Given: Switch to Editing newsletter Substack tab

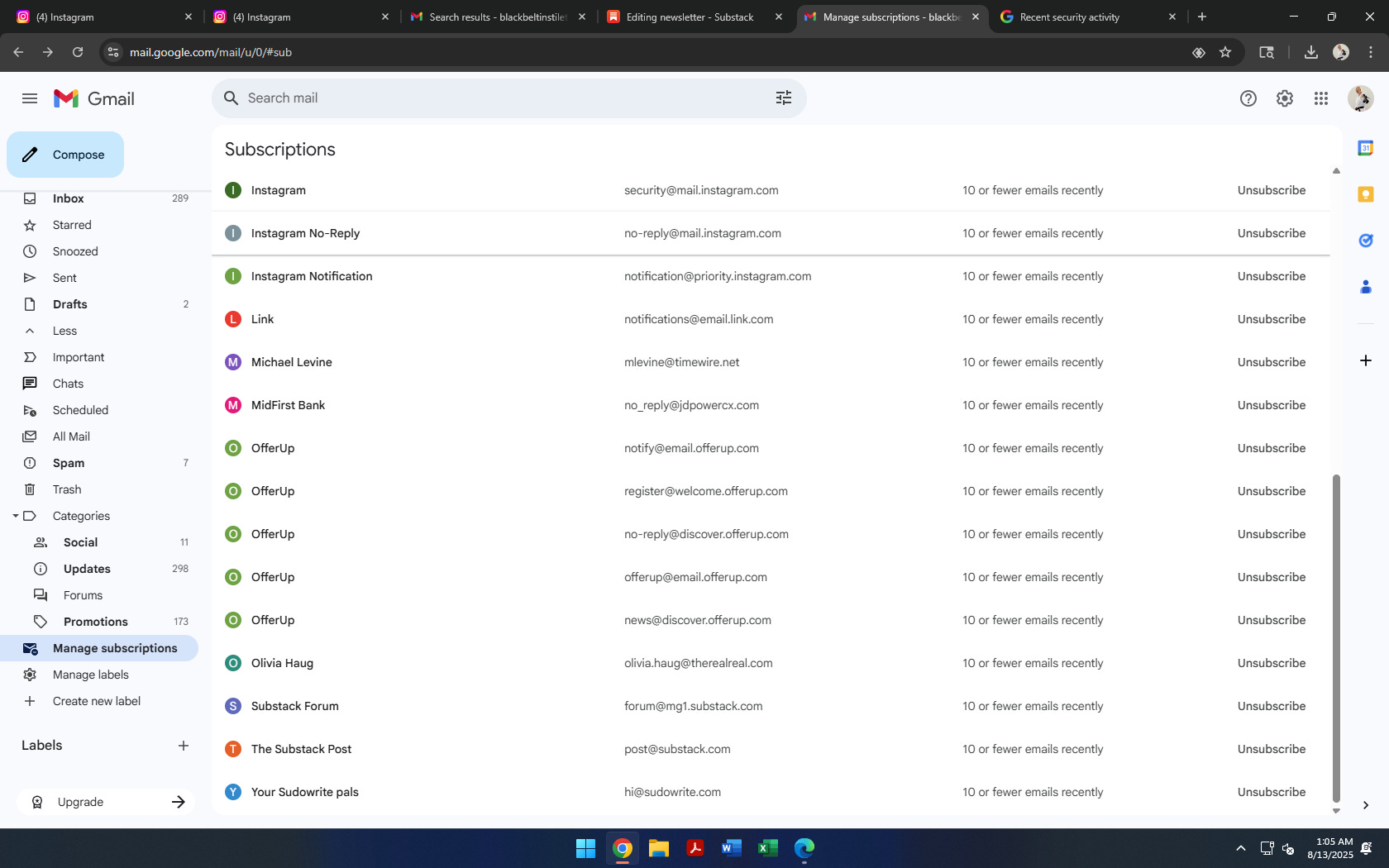Looking at the screenshot, I should (x=695, y=17).
